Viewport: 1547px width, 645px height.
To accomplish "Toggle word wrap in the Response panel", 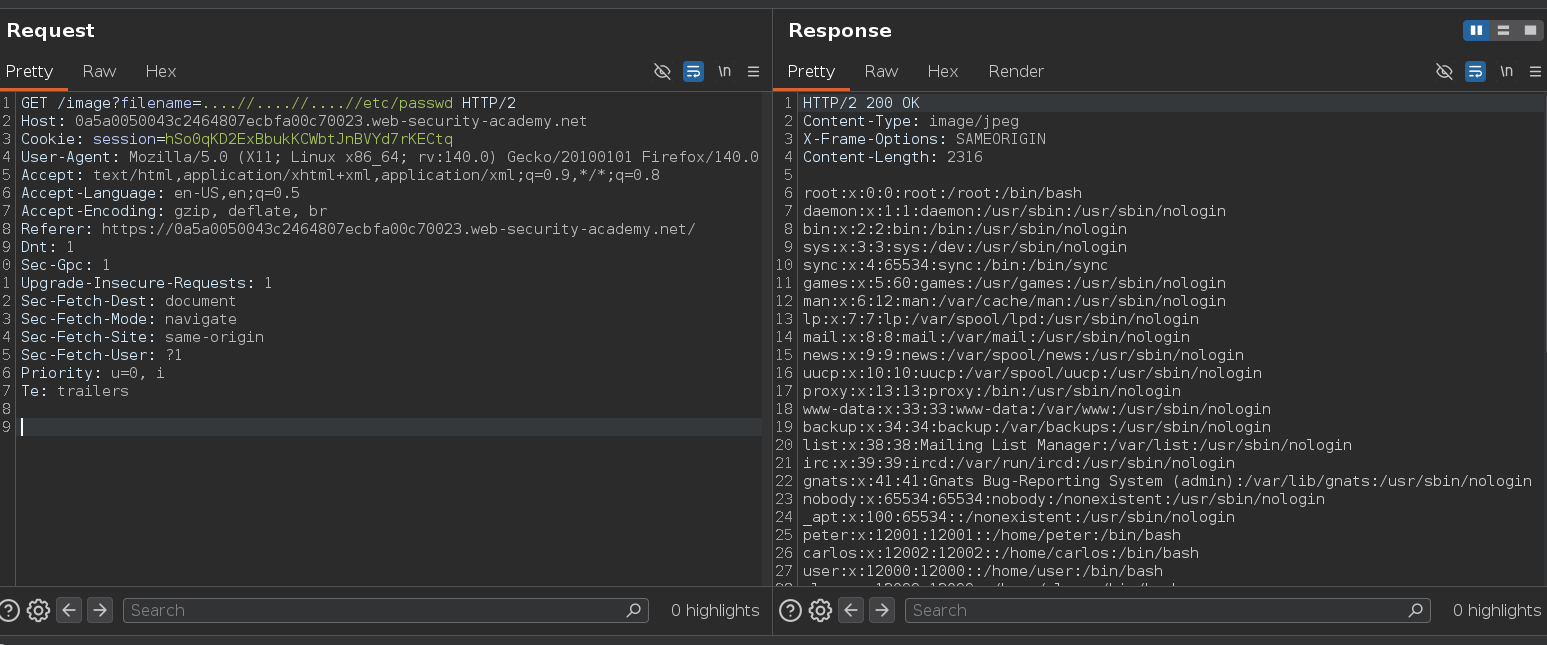I will [1475, 71].
